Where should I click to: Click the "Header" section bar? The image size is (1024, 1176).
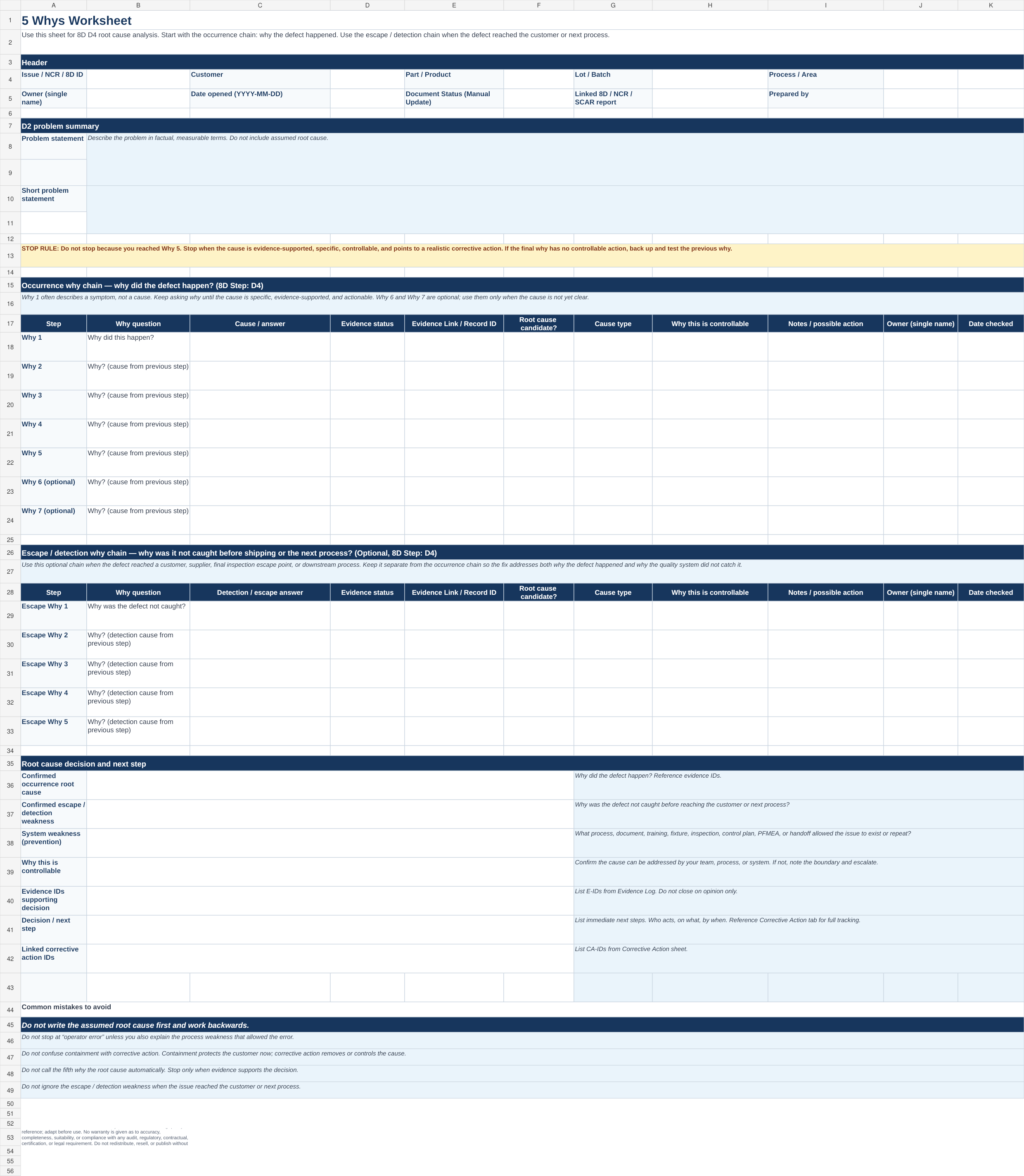coord(522,62)
